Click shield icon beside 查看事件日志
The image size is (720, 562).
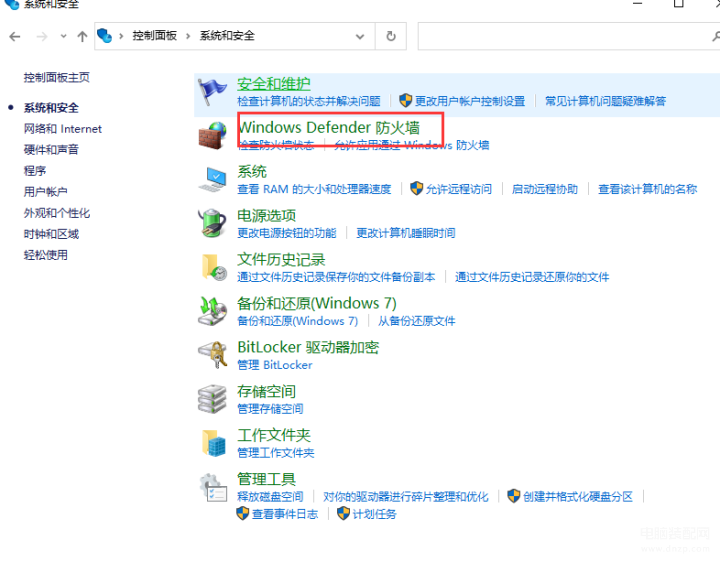[242, 513]
